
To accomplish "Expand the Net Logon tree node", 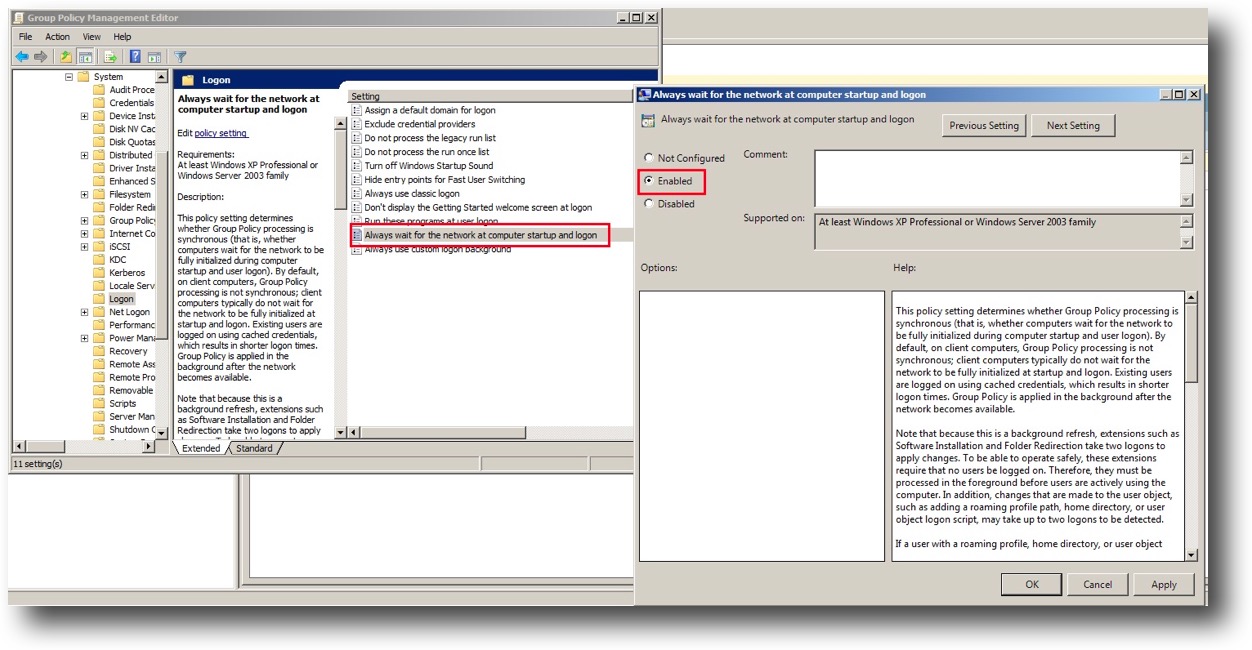I will [85, 312].
